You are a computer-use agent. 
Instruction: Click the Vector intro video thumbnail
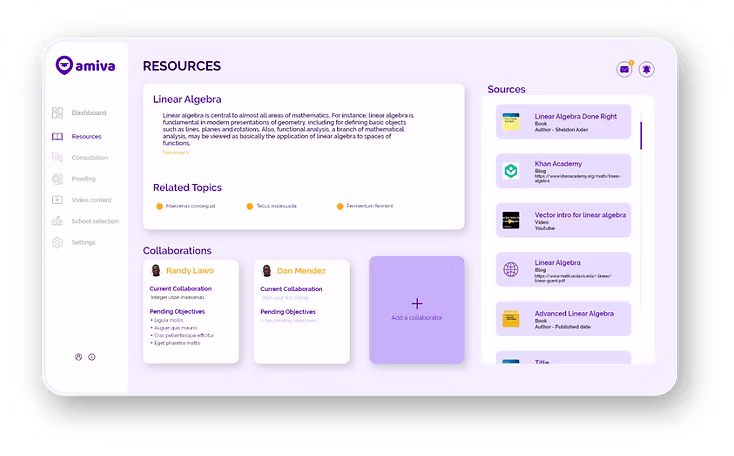[x=511, y=220]
